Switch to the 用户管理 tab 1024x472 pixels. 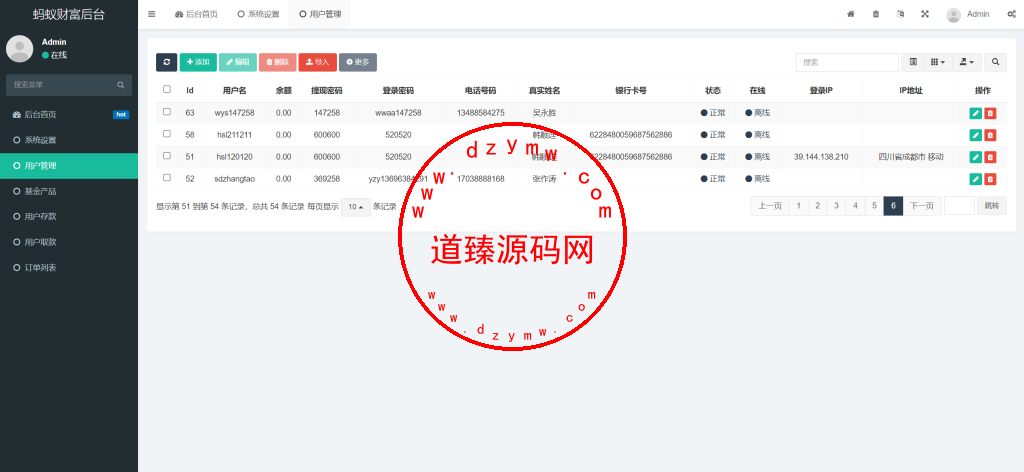coord(320,14)
